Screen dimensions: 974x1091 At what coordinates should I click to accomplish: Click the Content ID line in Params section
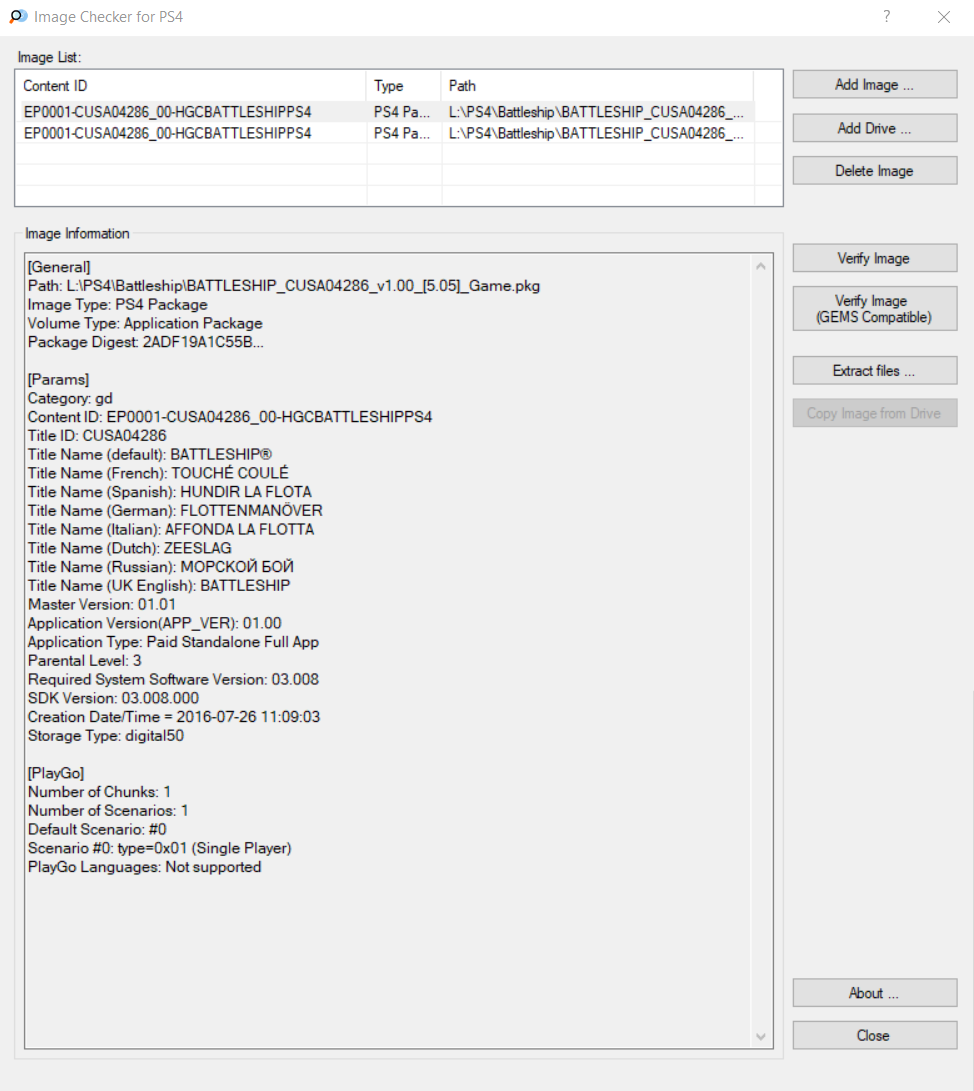[230, 417]
